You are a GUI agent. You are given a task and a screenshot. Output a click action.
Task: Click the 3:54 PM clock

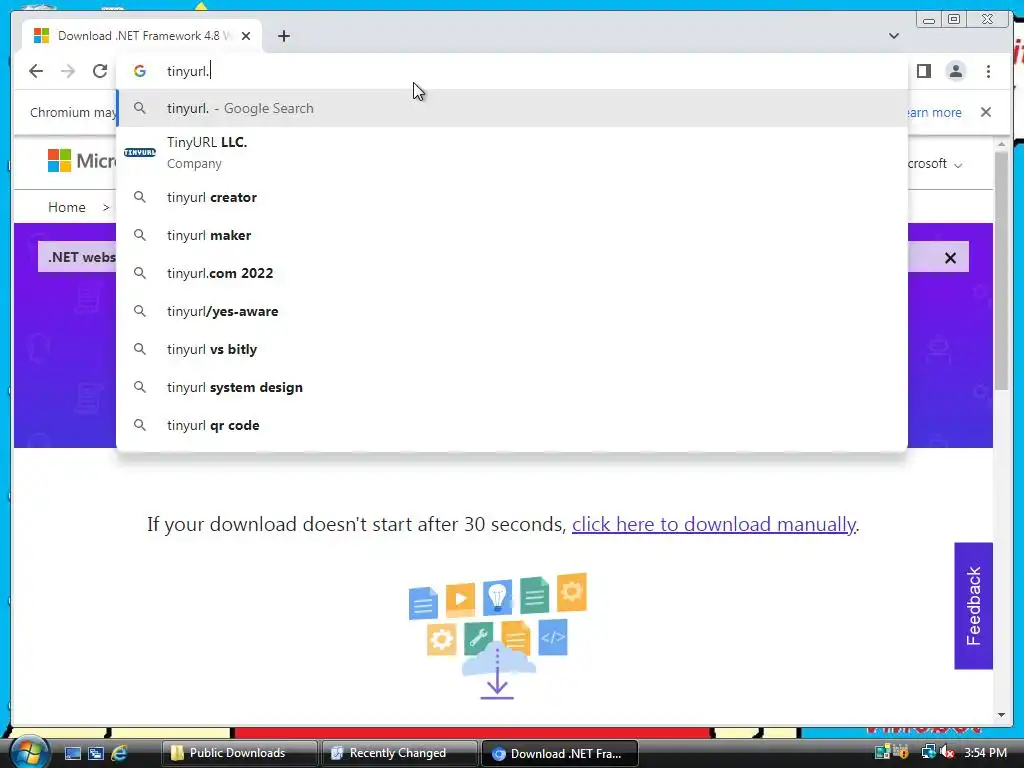pos(985,752)
